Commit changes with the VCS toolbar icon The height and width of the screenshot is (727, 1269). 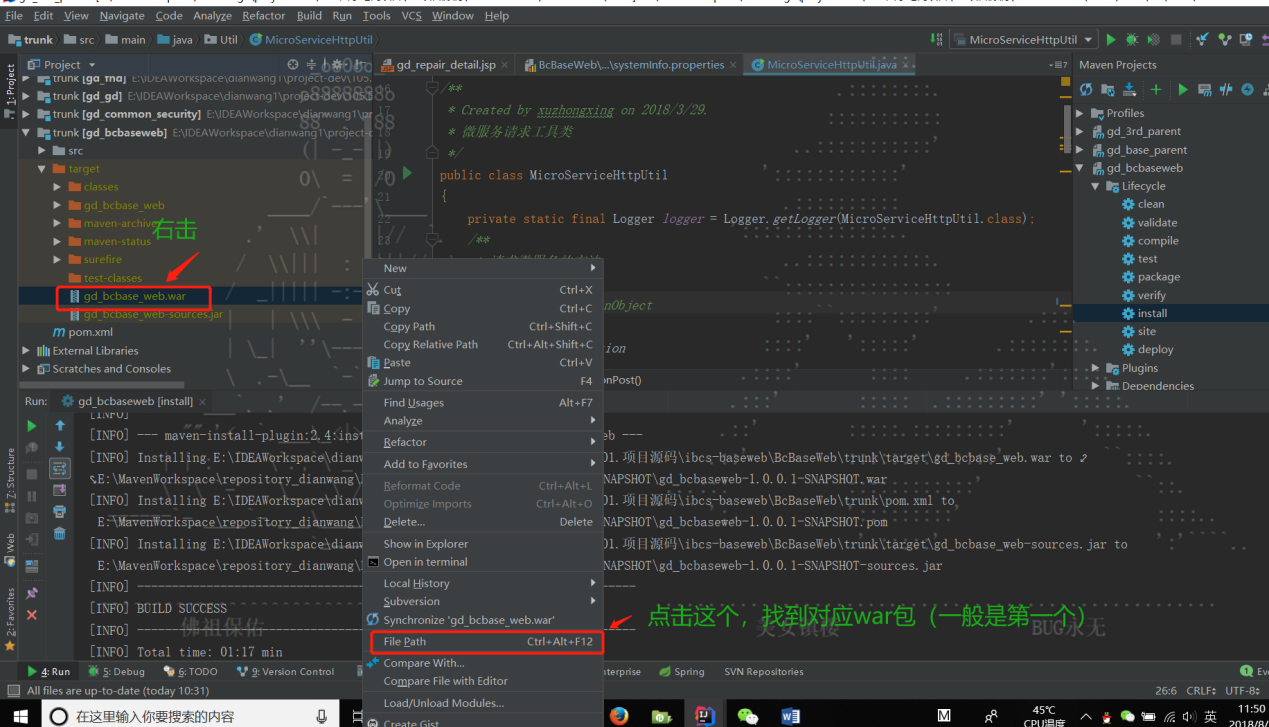[x=1223, y=40]
